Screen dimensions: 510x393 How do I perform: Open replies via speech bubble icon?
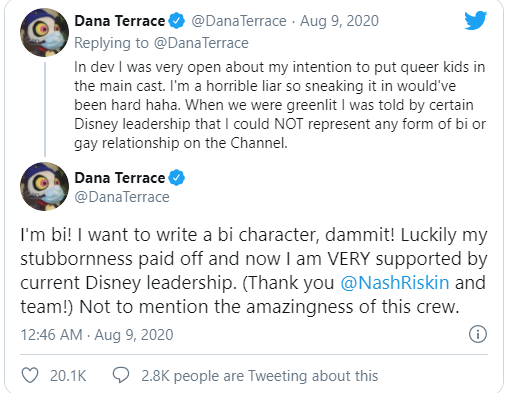(121, 375)
